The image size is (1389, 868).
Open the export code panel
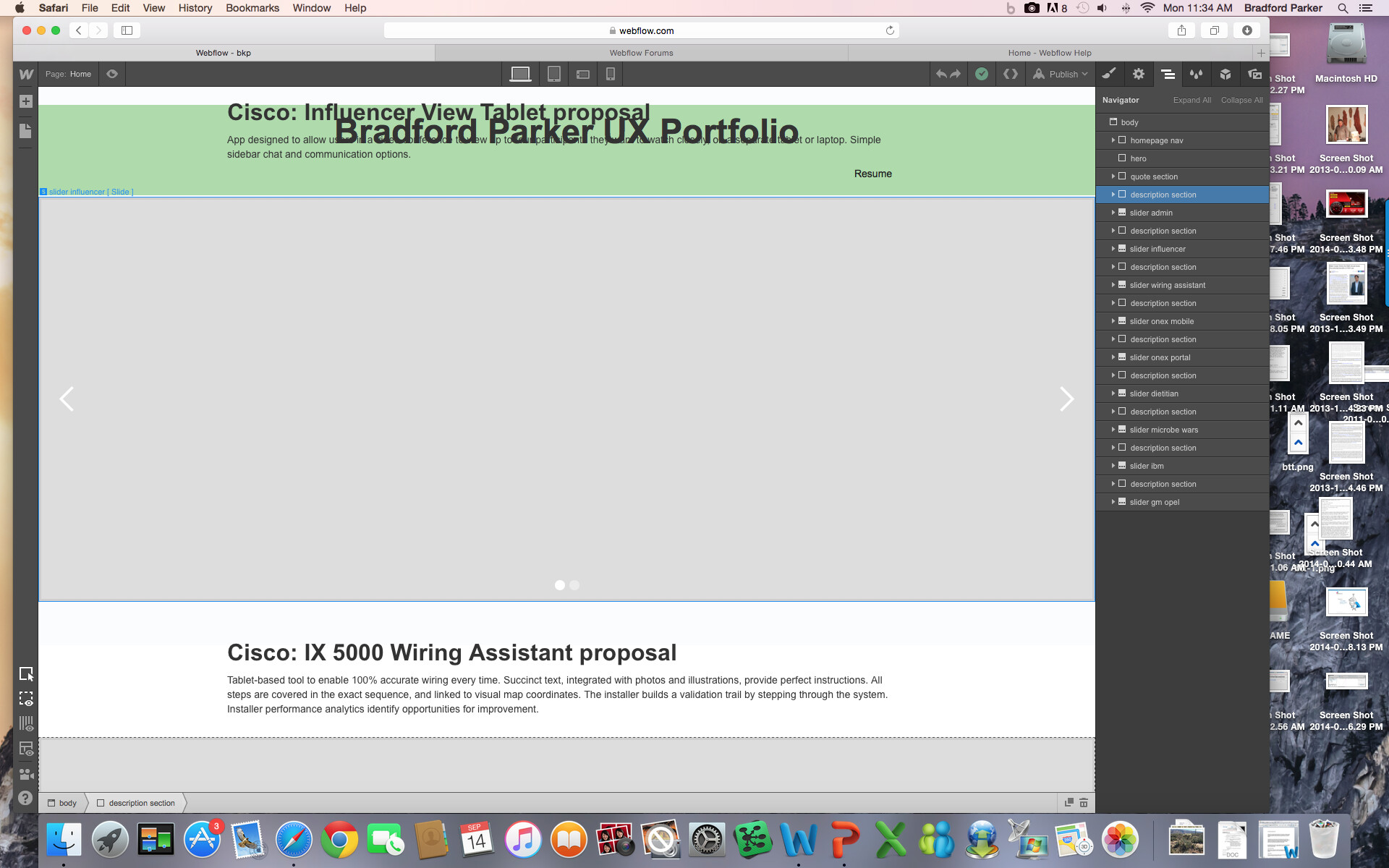click(1011, 74)
